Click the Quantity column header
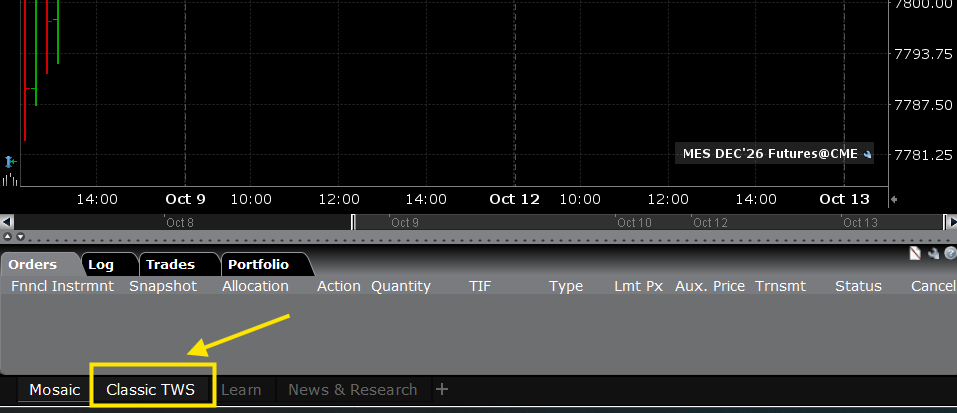 (x=401, y=286)
